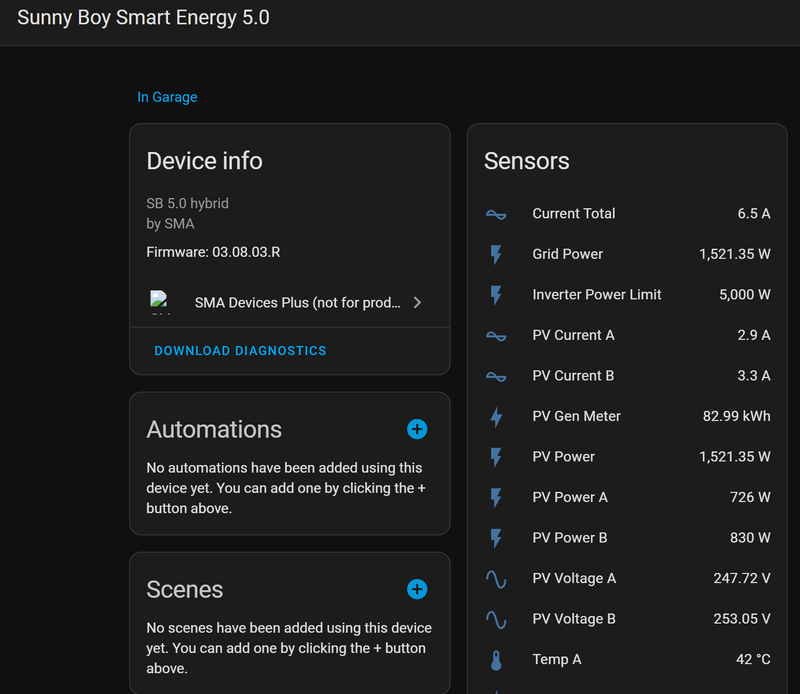This screenshot has height=694, width=800.
Task: Select the Inverter Power Limit label
Action: (x=597, y=294)
